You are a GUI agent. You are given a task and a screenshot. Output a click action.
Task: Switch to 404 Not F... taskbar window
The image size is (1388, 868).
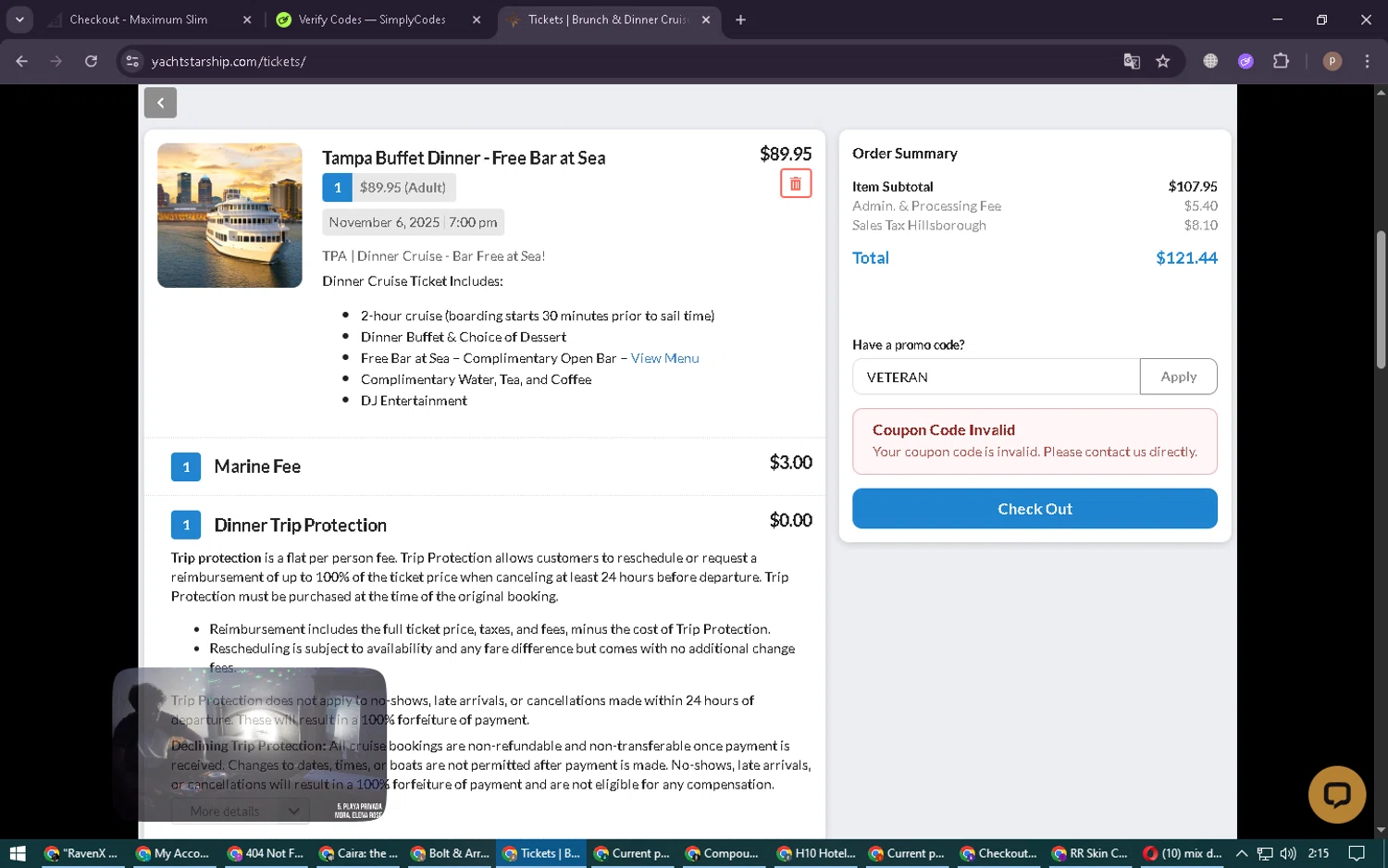tap(266, 853)
